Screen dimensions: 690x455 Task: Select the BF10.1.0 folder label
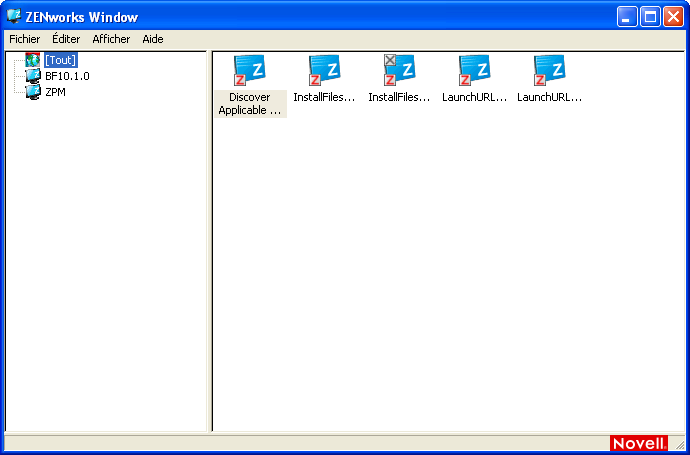pos(67,76)
